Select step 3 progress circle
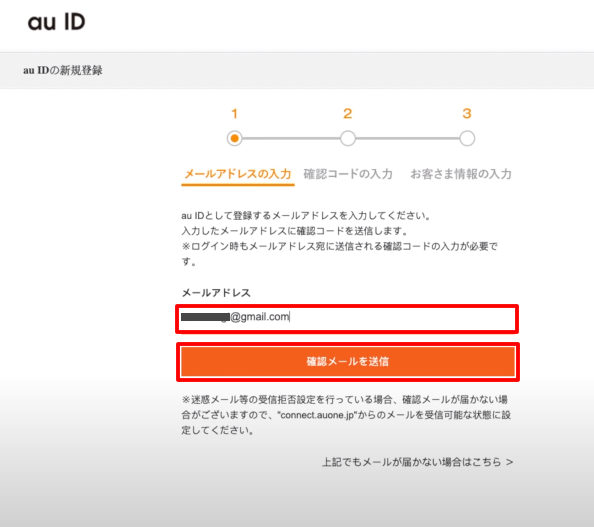594x527 pixels. pyautogui.click(x=467, y=138)
